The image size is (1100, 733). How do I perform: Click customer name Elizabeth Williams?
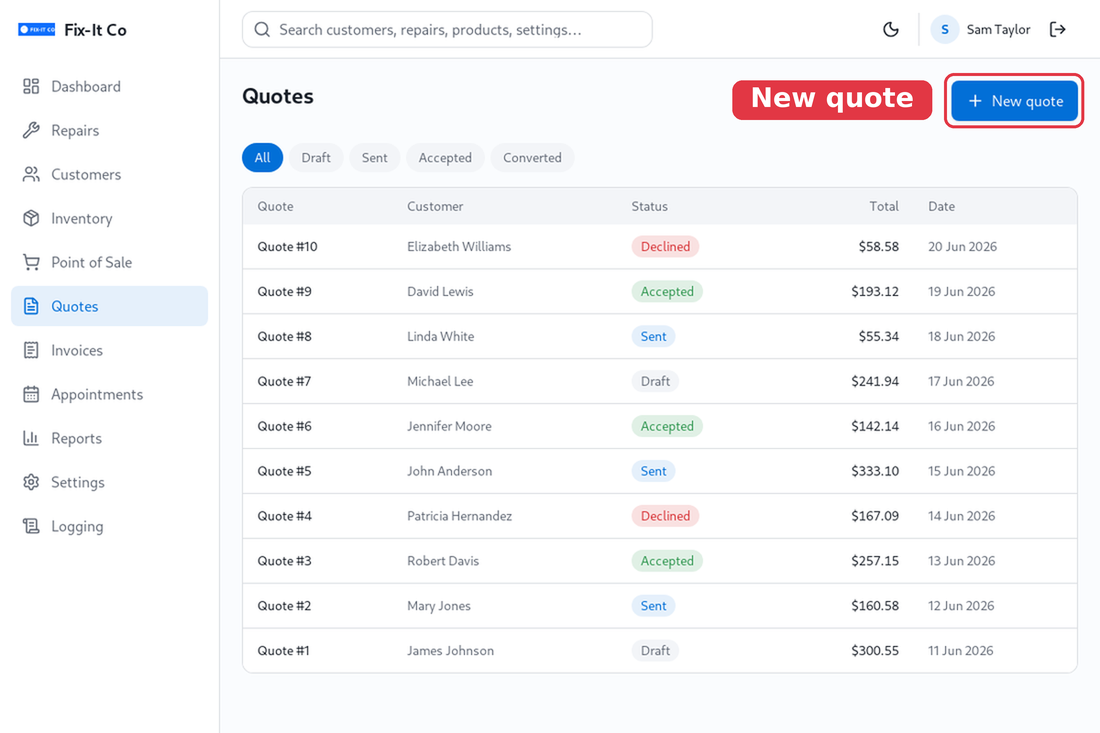tap(460, 247)
